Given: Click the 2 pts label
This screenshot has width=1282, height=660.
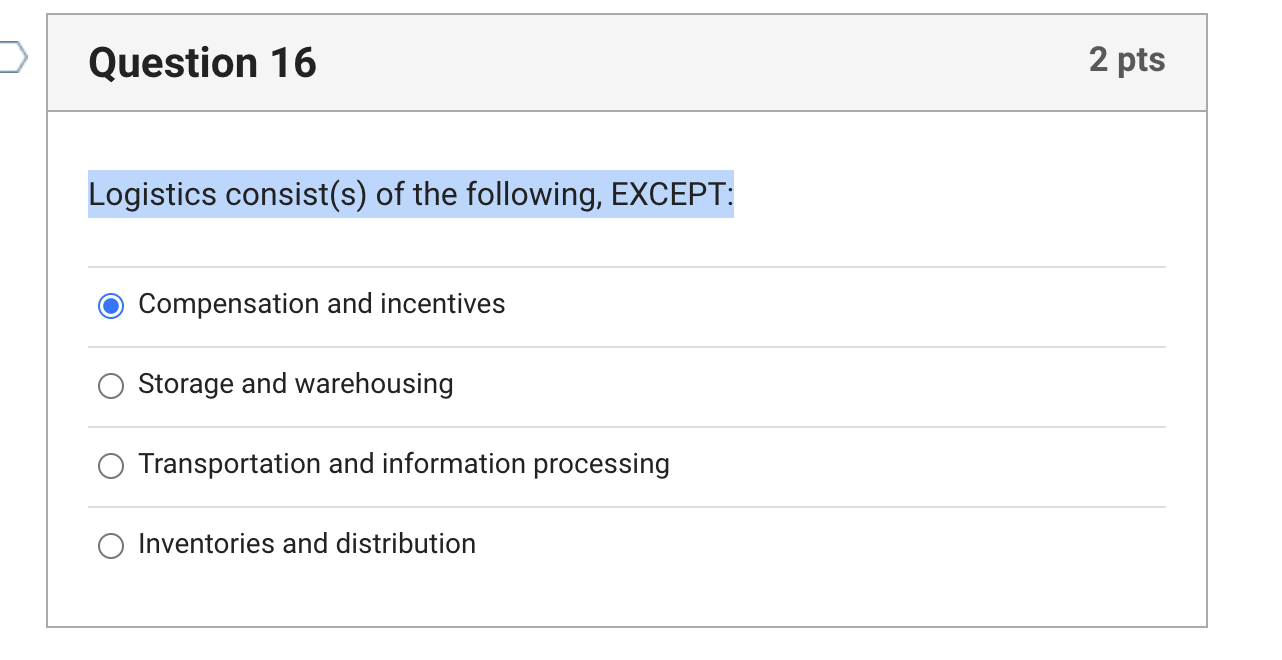Looking at the screenshot, I should tap(1127, 60).
